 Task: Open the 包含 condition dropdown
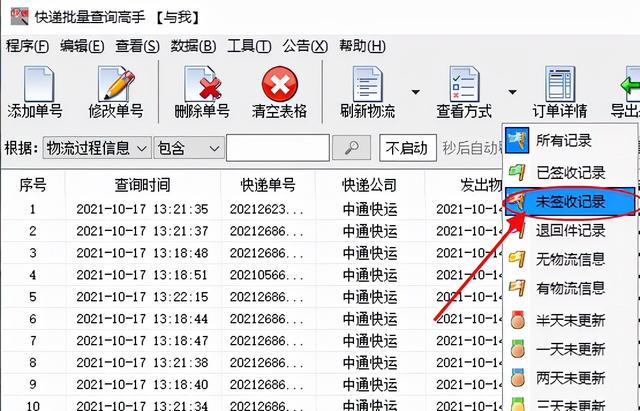click(x=189, y=148)
